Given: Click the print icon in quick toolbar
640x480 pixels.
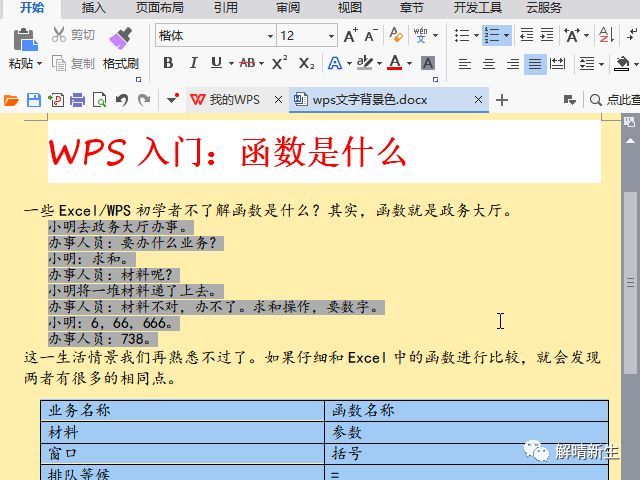Looking at the screenshot, I should coord(78,100).
